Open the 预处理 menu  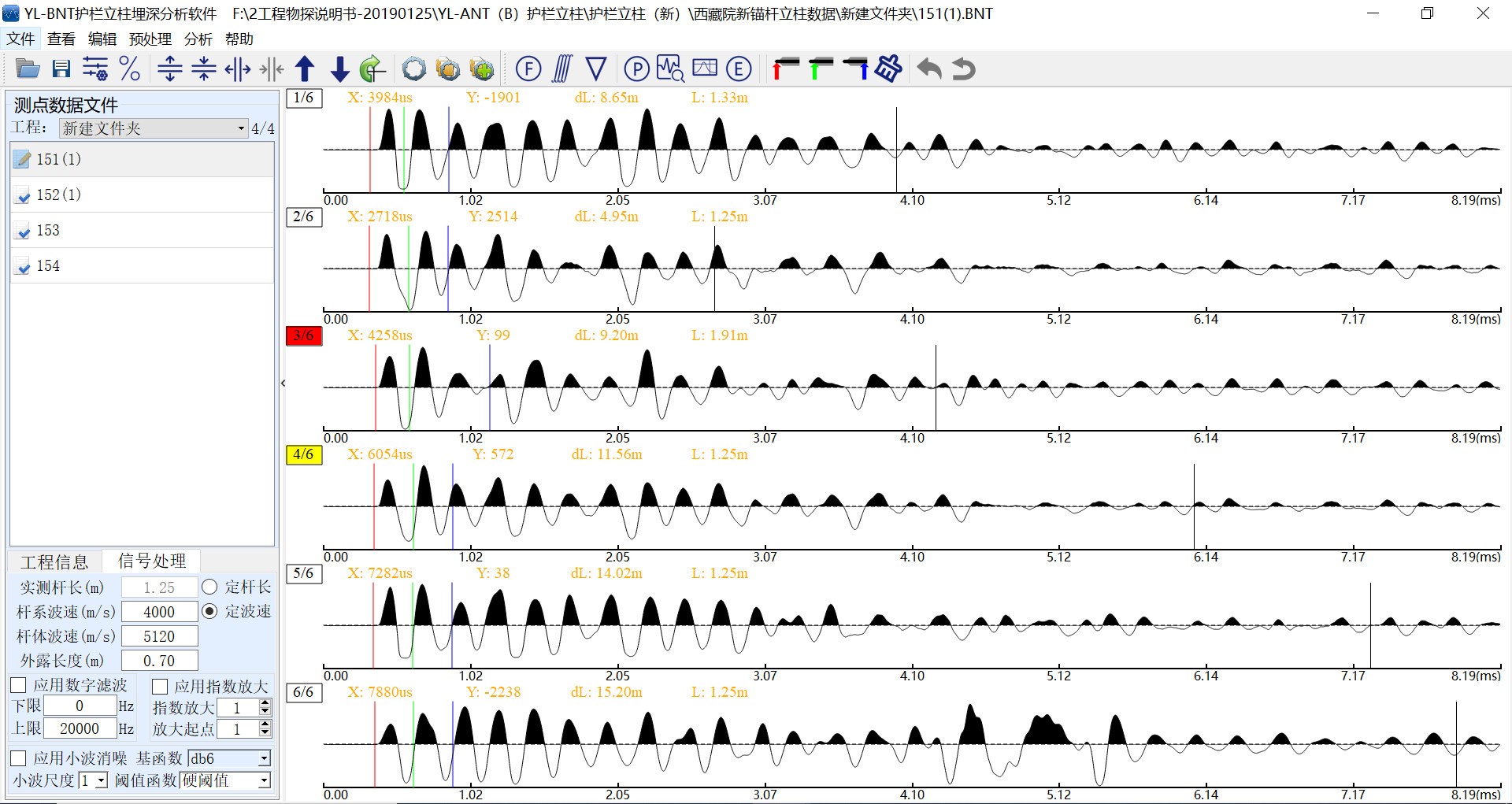[150, 39]
